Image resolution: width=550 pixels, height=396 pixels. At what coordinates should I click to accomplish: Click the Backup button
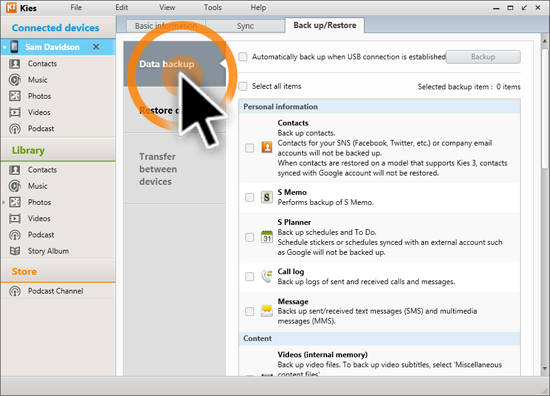[x=483, y=57]
